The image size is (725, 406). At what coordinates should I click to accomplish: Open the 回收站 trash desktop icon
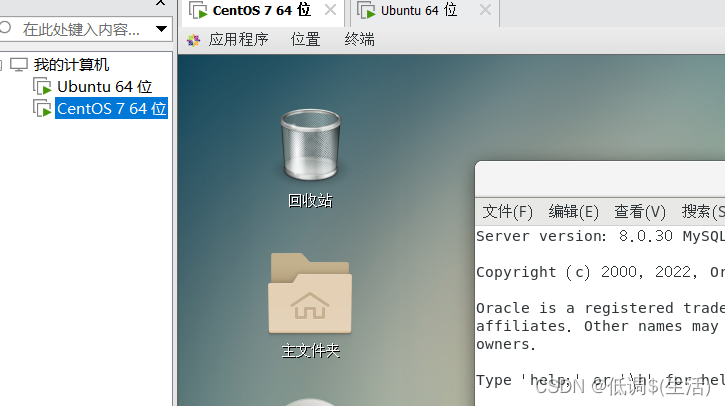(x=311, y=145)
